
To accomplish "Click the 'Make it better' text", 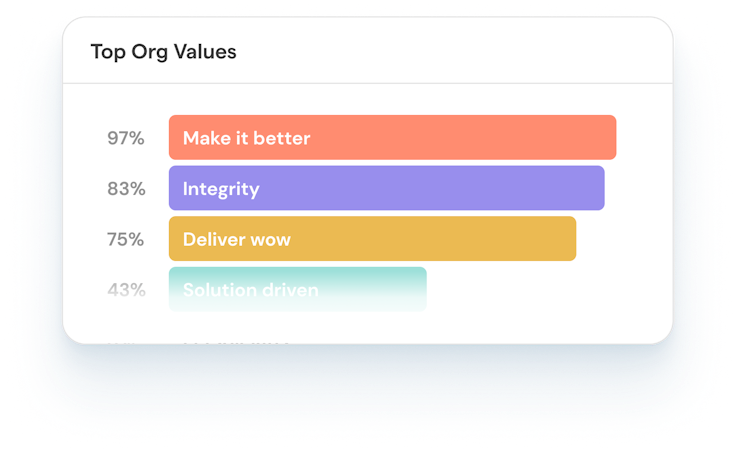I will pos(246,138).
